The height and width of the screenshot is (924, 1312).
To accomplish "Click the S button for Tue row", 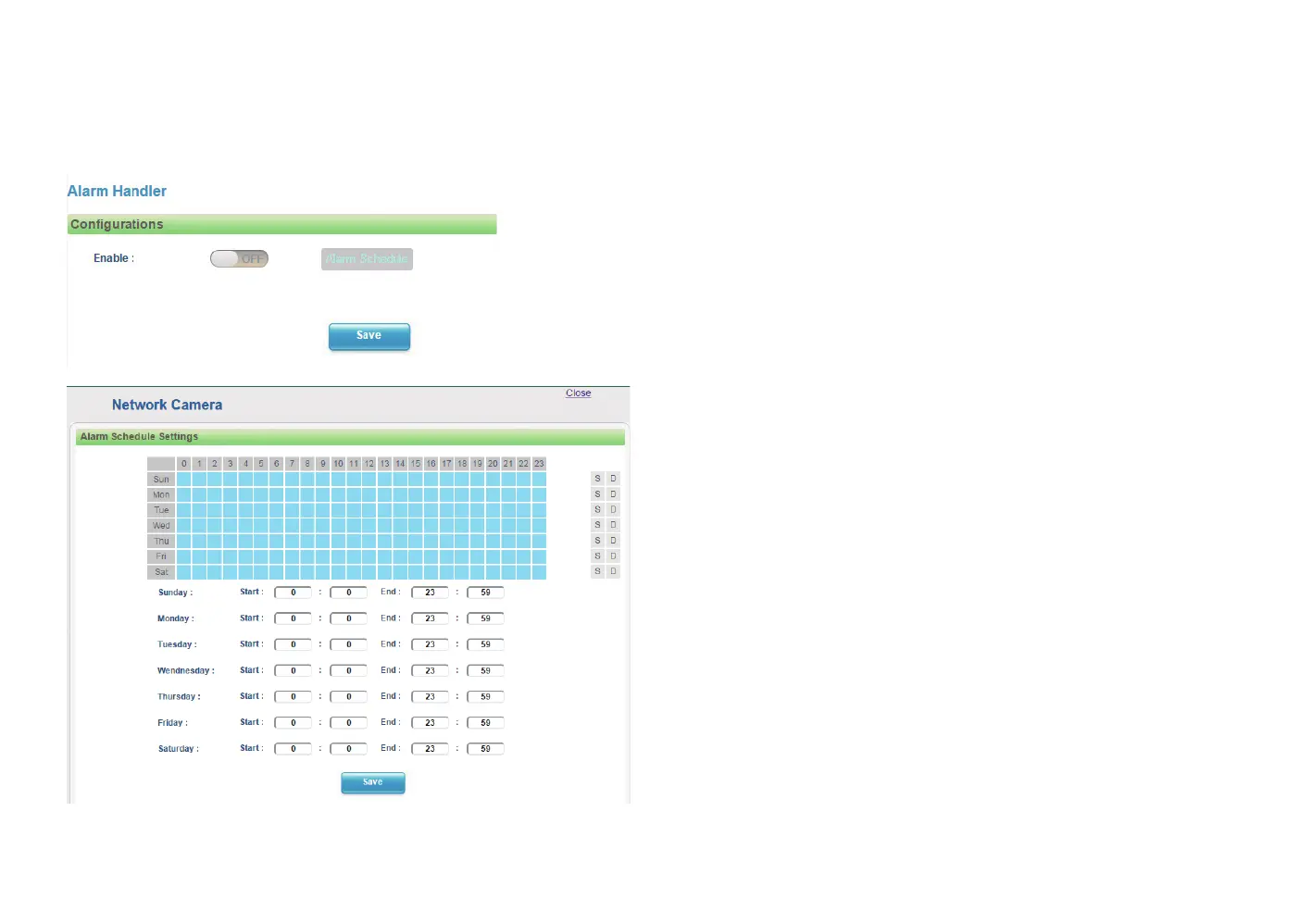I will [597, 510].
